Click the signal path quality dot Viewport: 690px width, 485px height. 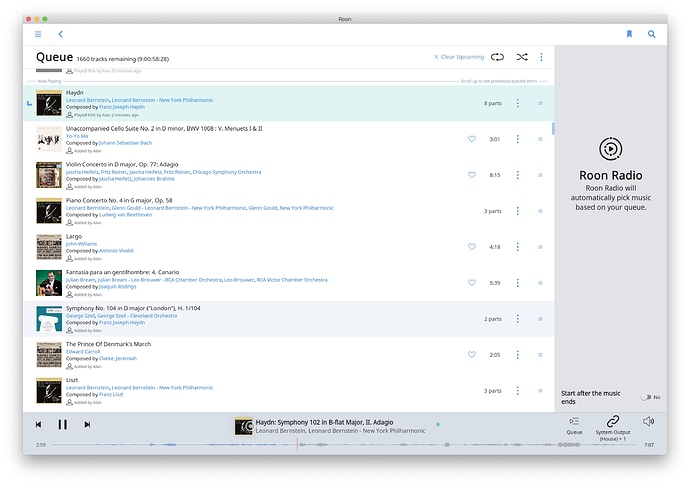438,424
